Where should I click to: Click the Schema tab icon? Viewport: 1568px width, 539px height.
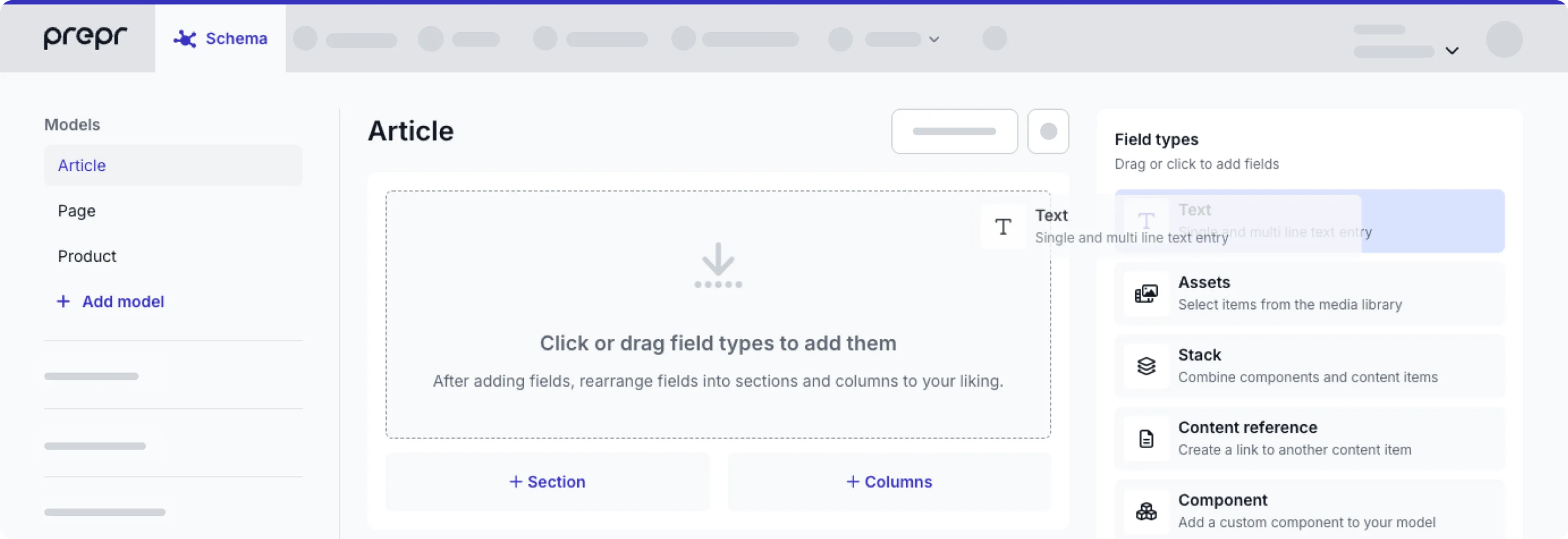(185, 39)
